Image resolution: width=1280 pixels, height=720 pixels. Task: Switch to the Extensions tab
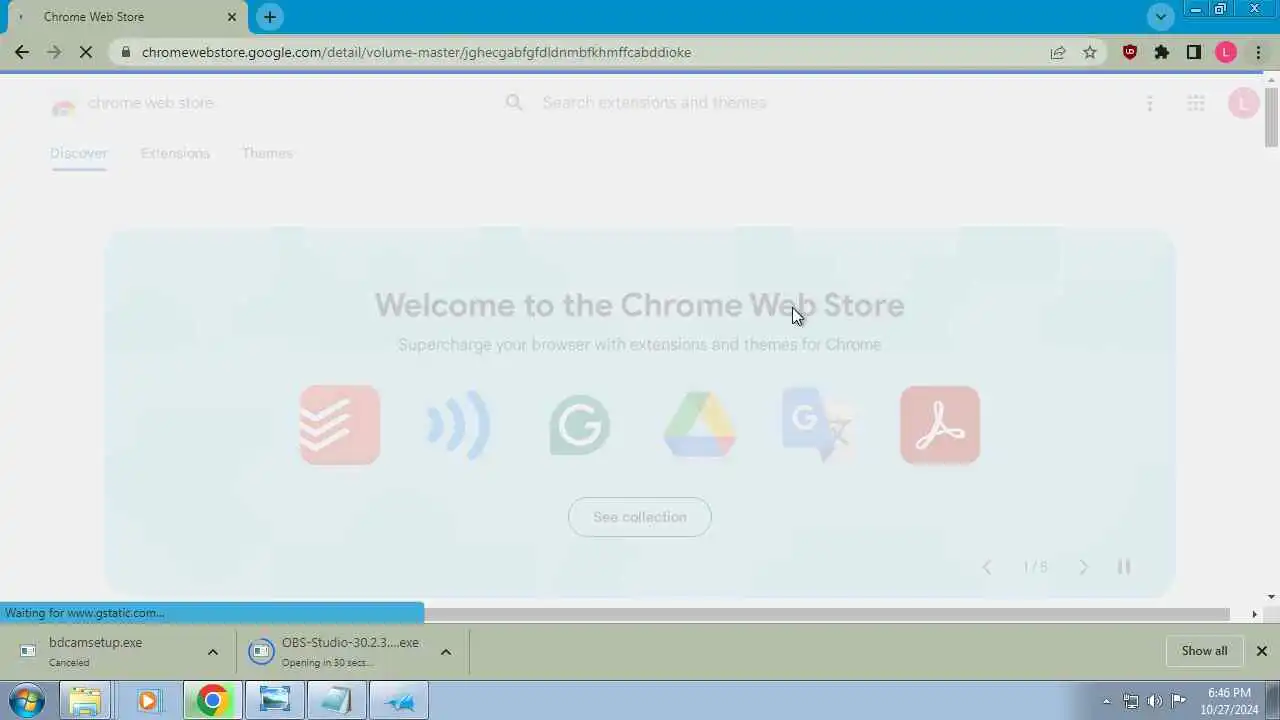point(175,153)
